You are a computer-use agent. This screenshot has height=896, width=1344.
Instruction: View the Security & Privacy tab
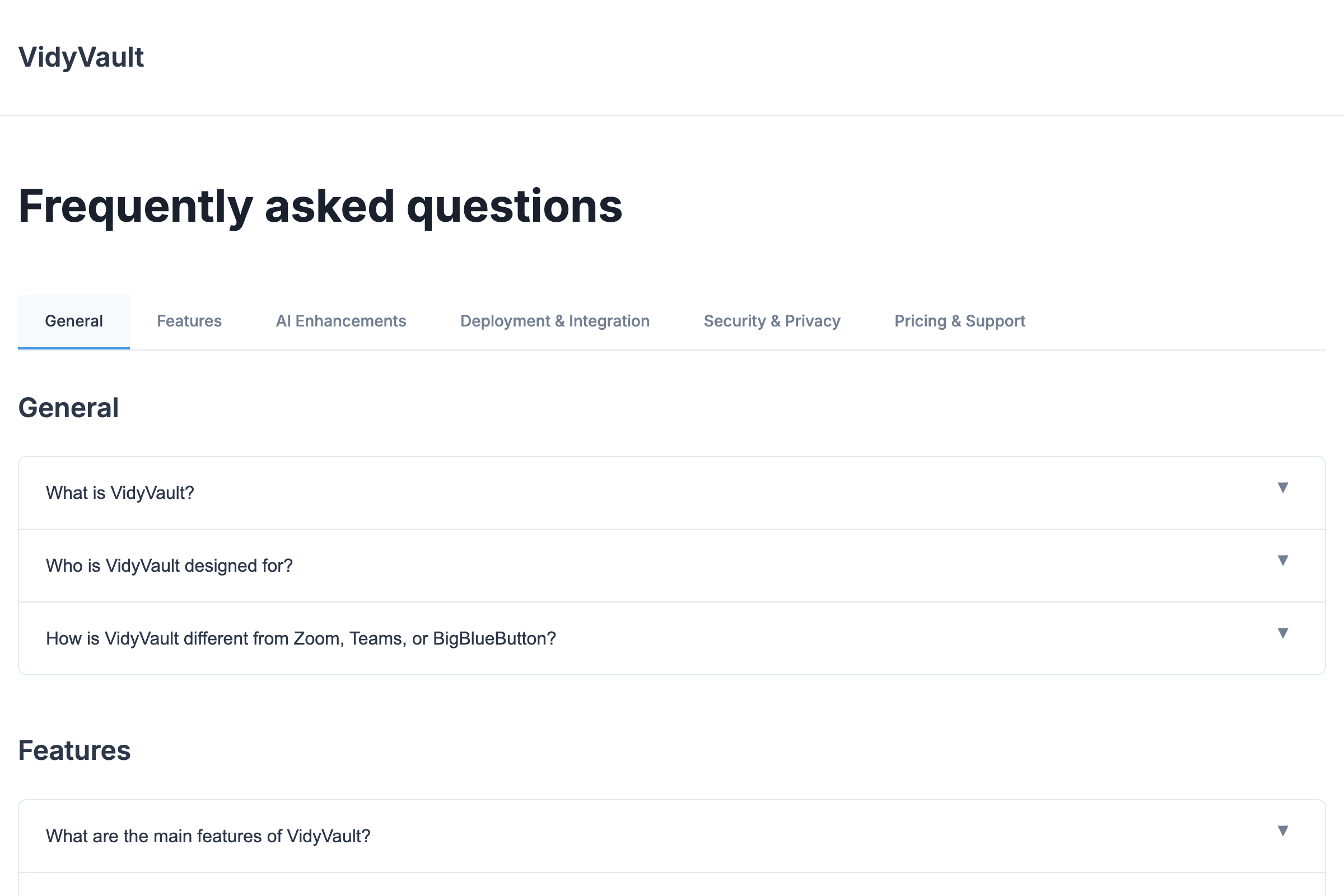coord(772,320)
